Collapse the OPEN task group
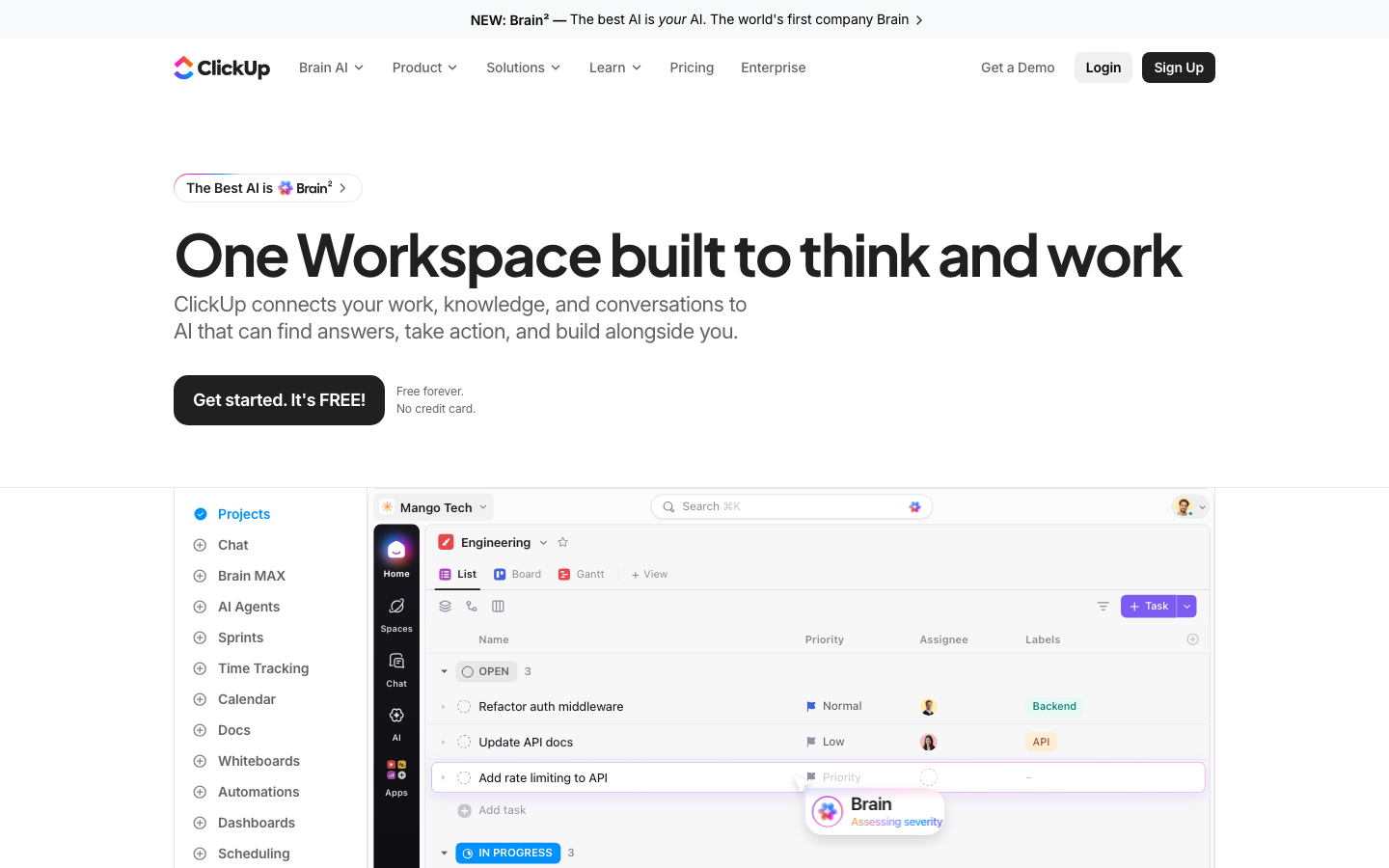The image size is (1389, 868). pyautogui.click(x=444, y=671)
